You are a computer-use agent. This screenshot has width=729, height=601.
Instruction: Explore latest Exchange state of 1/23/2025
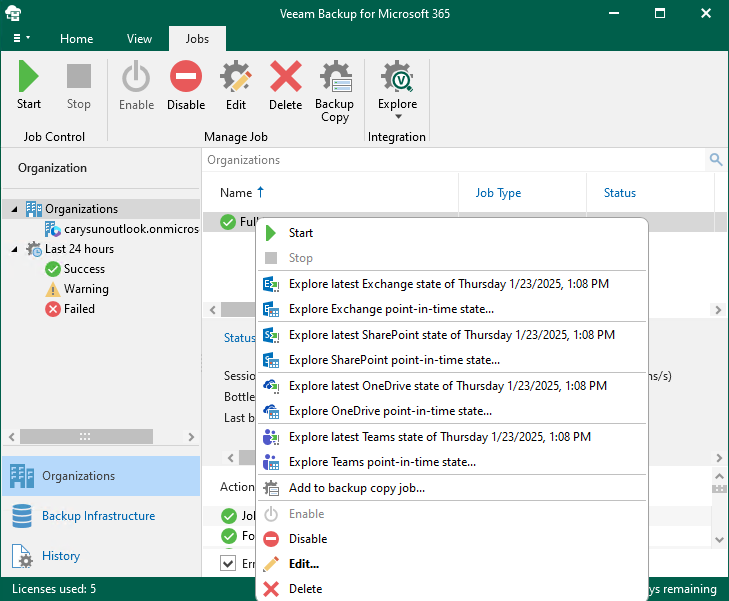coord(452,284)
